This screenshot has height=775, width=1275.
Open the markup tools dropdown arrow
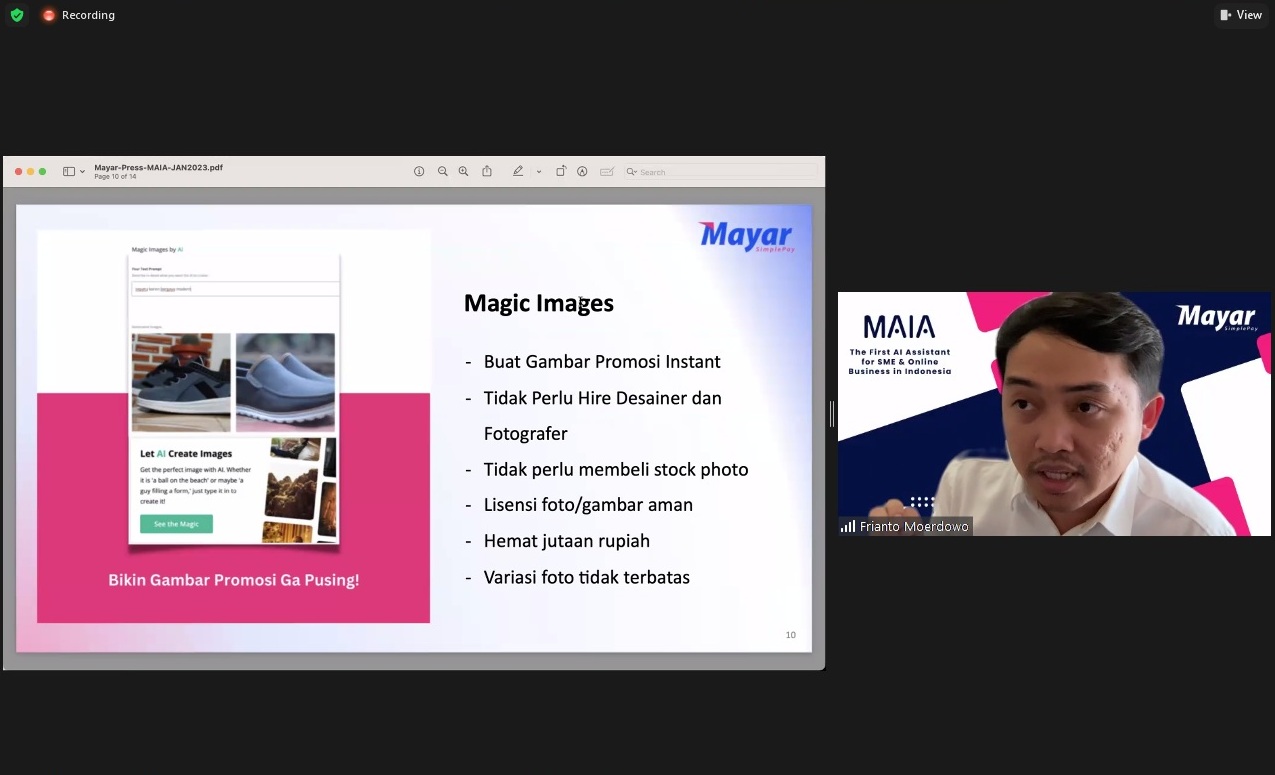(538, 171)
